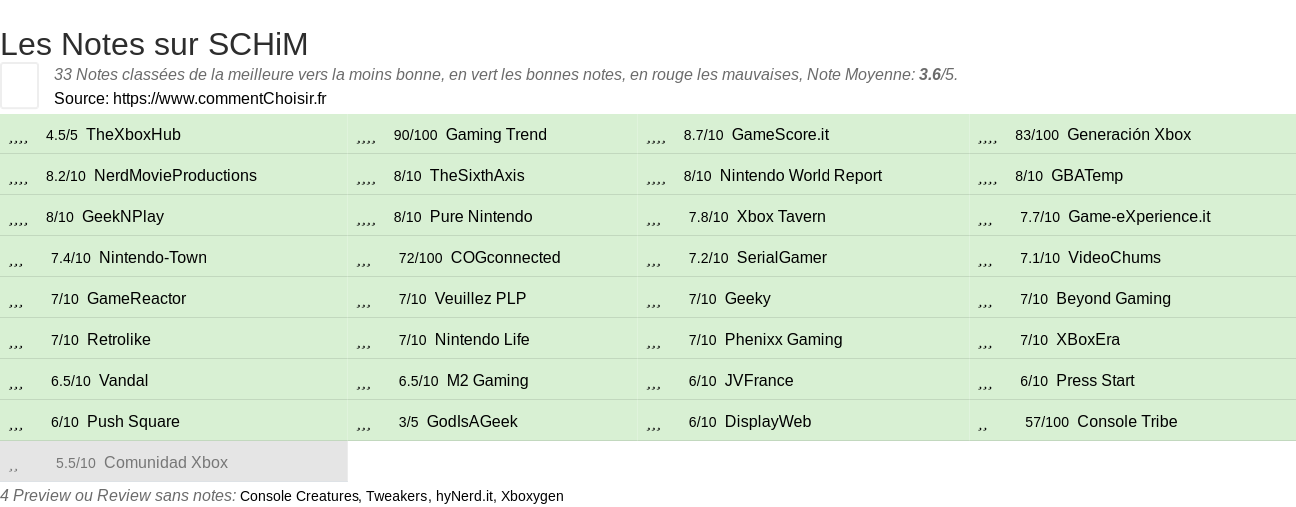Open the NerdMovieProductions review
Viewport: 1296px width, 507px height.
tap(175, 176)
